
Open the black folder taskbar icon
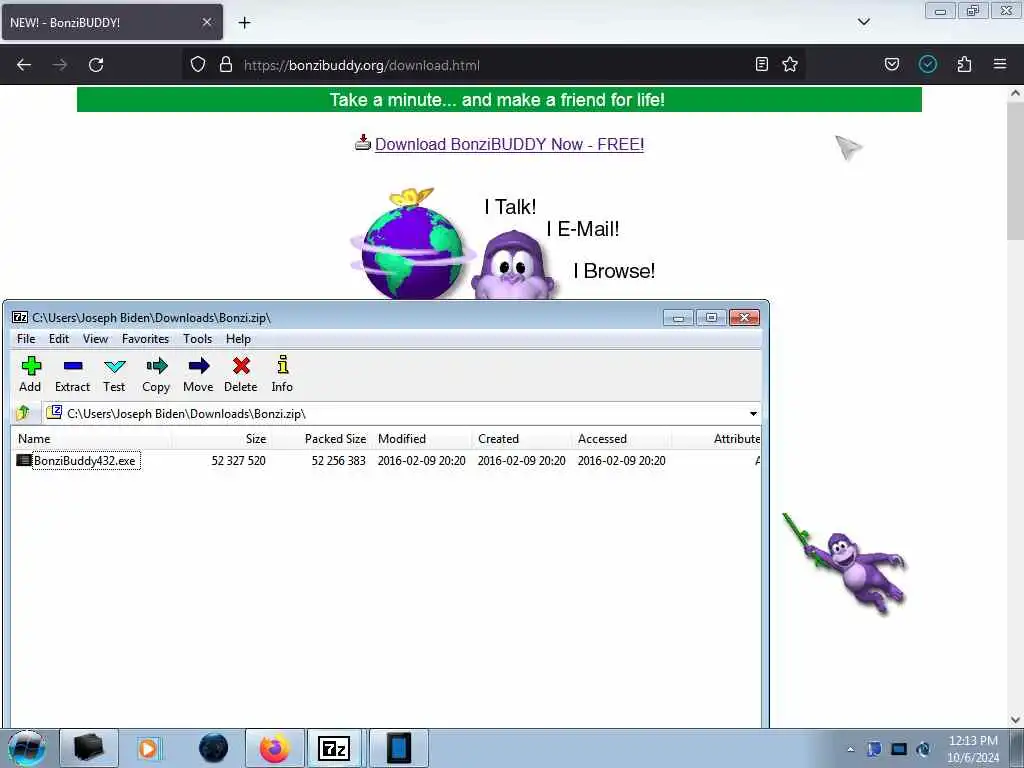click(89, 748)
